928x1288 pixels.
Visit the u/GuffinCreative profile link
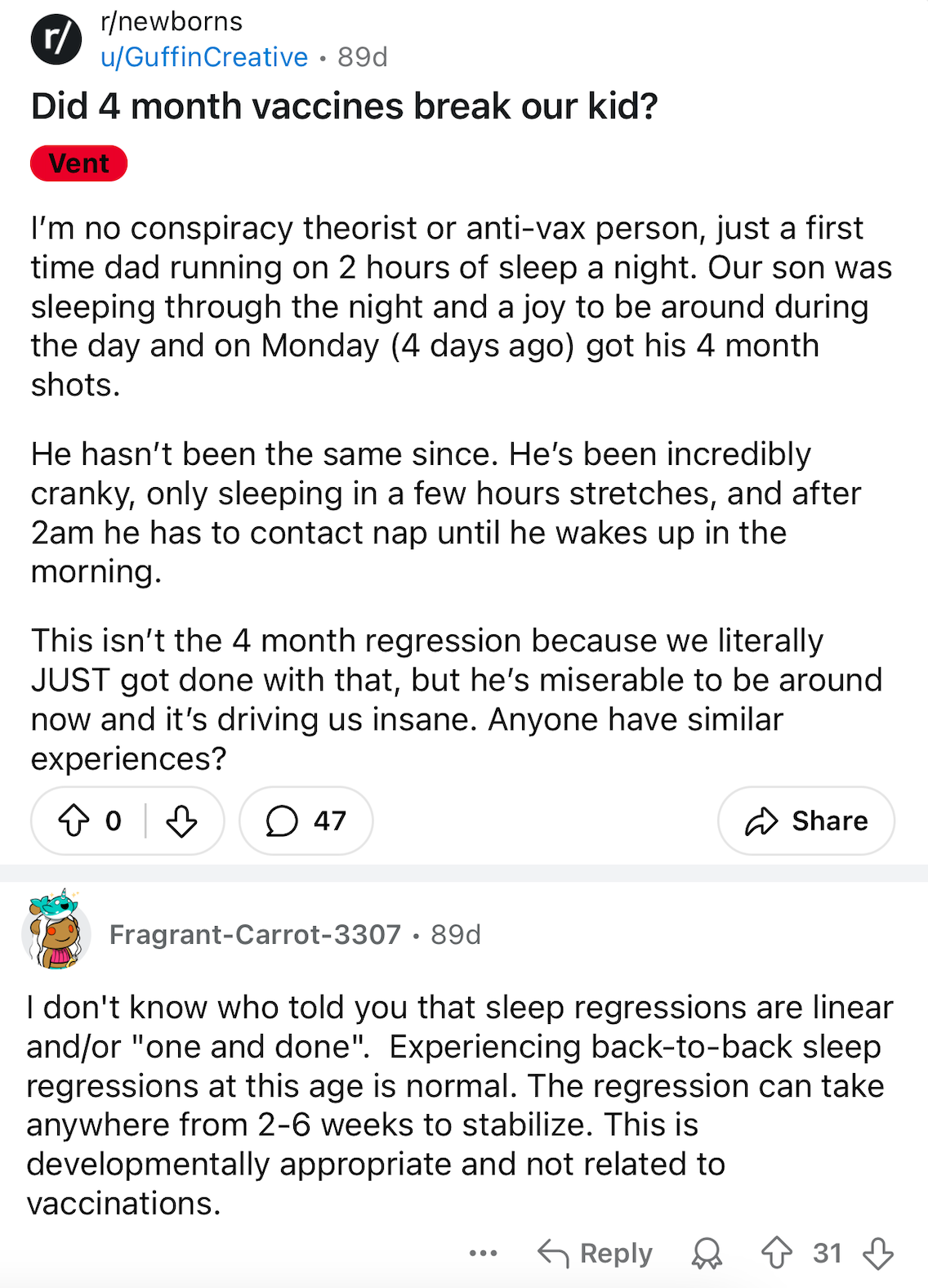204,57
